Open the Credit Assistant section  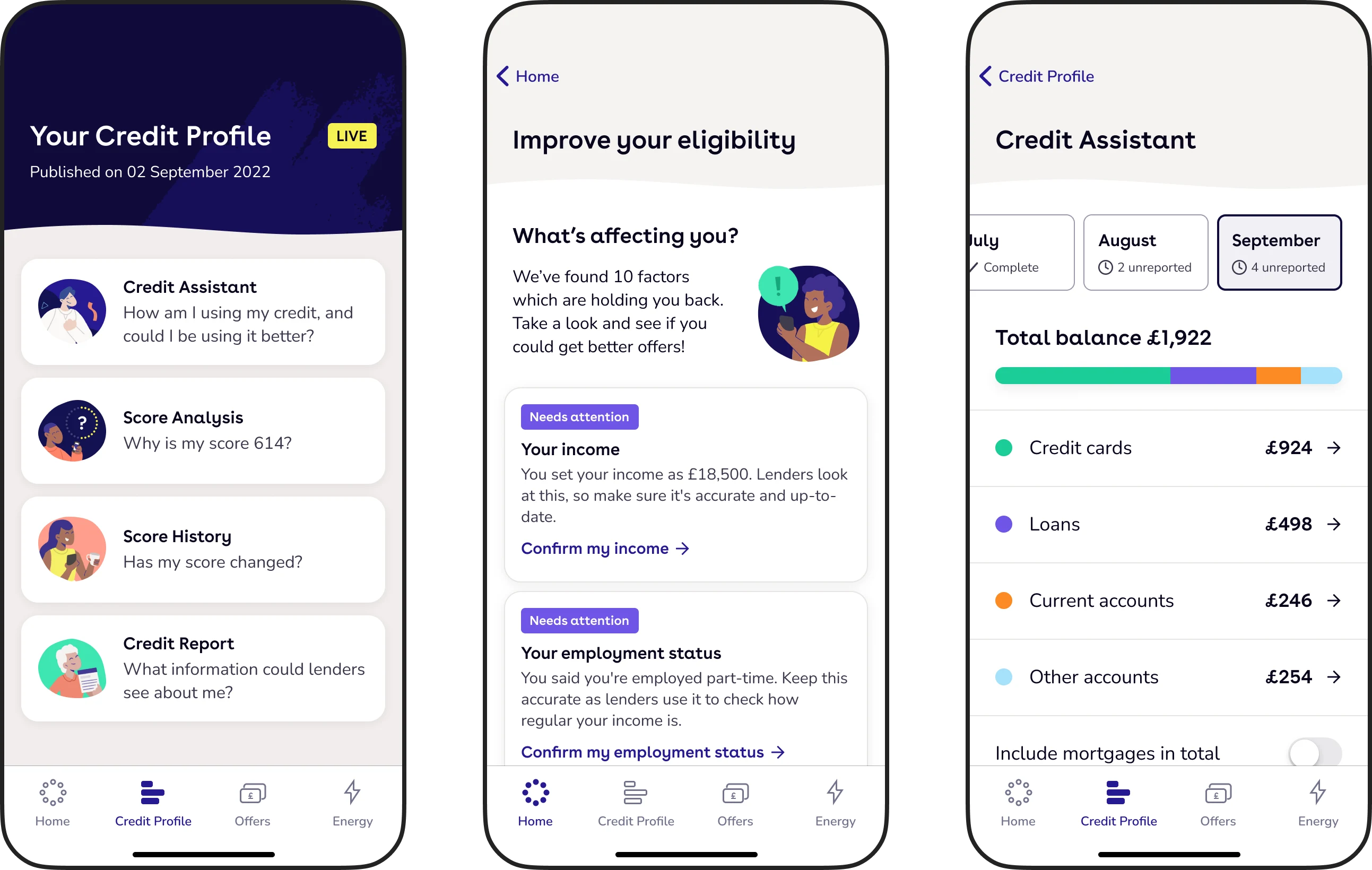coord(206,313)
